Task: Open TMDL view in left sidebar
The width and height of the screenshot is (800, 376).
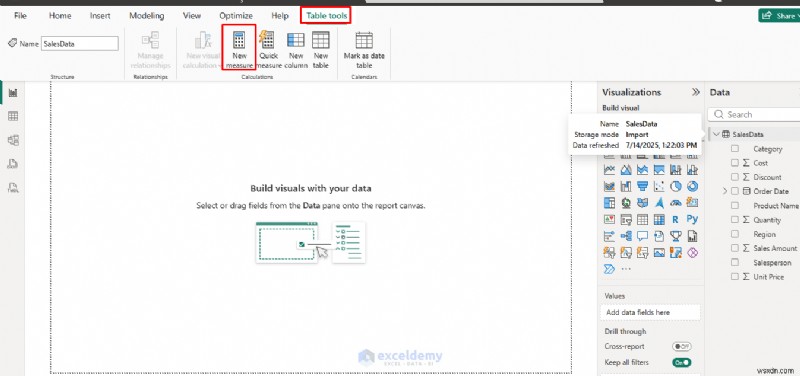Action: tap(13, 188)
